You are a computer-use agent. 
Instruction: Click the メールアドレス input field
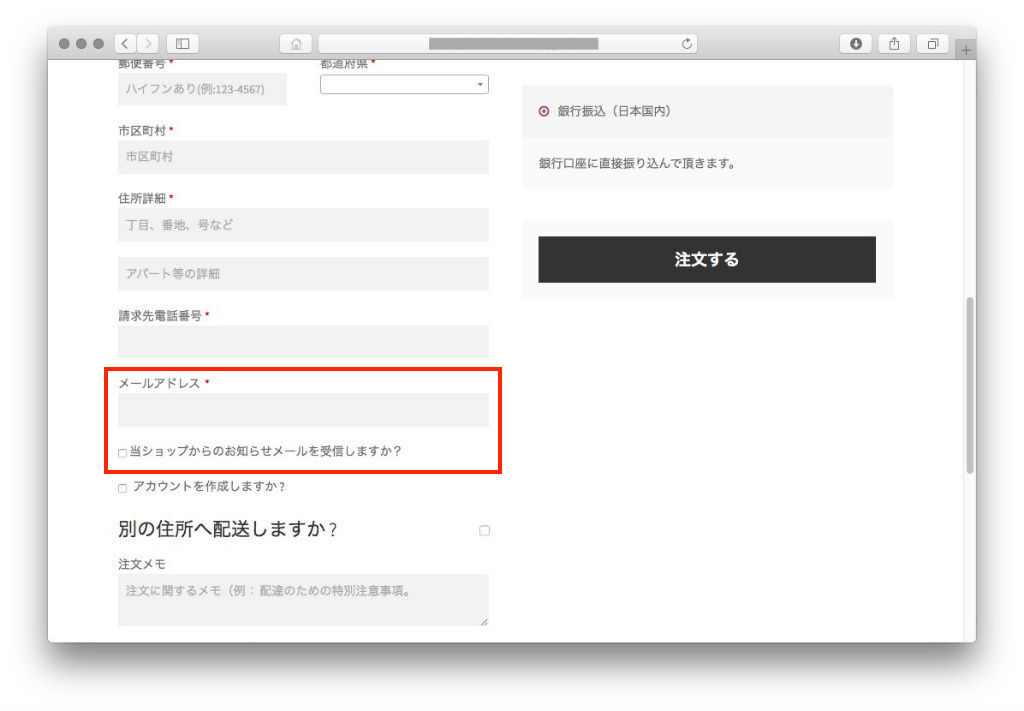click(303, 410)
